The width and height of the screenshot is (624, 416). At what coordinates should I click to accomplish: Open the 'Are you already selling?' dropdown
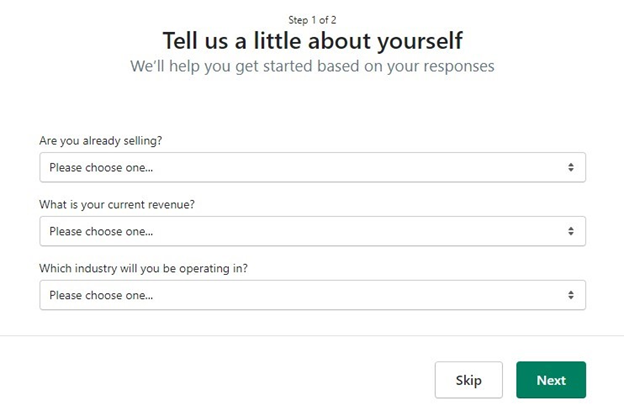tap(312, 167)
